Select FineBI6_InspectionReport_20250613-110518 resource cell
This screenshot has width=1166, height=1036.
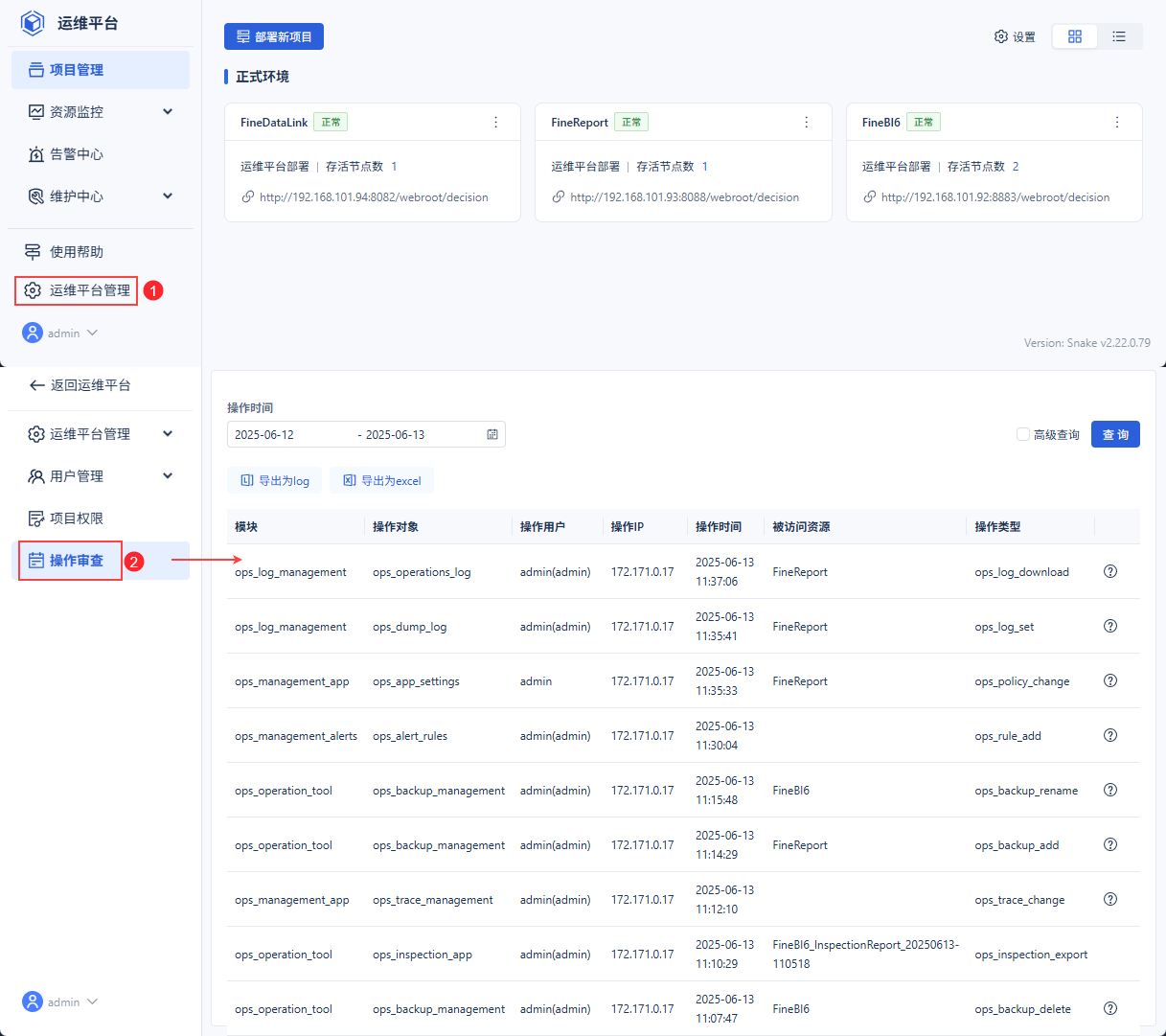[x=865, y=955]
